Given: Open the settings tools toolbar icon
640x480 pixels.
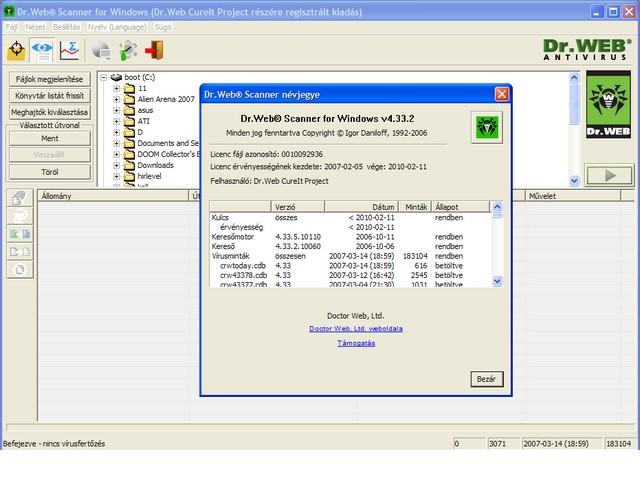Looking at the screenshot, I should click(x=128, y=51).
